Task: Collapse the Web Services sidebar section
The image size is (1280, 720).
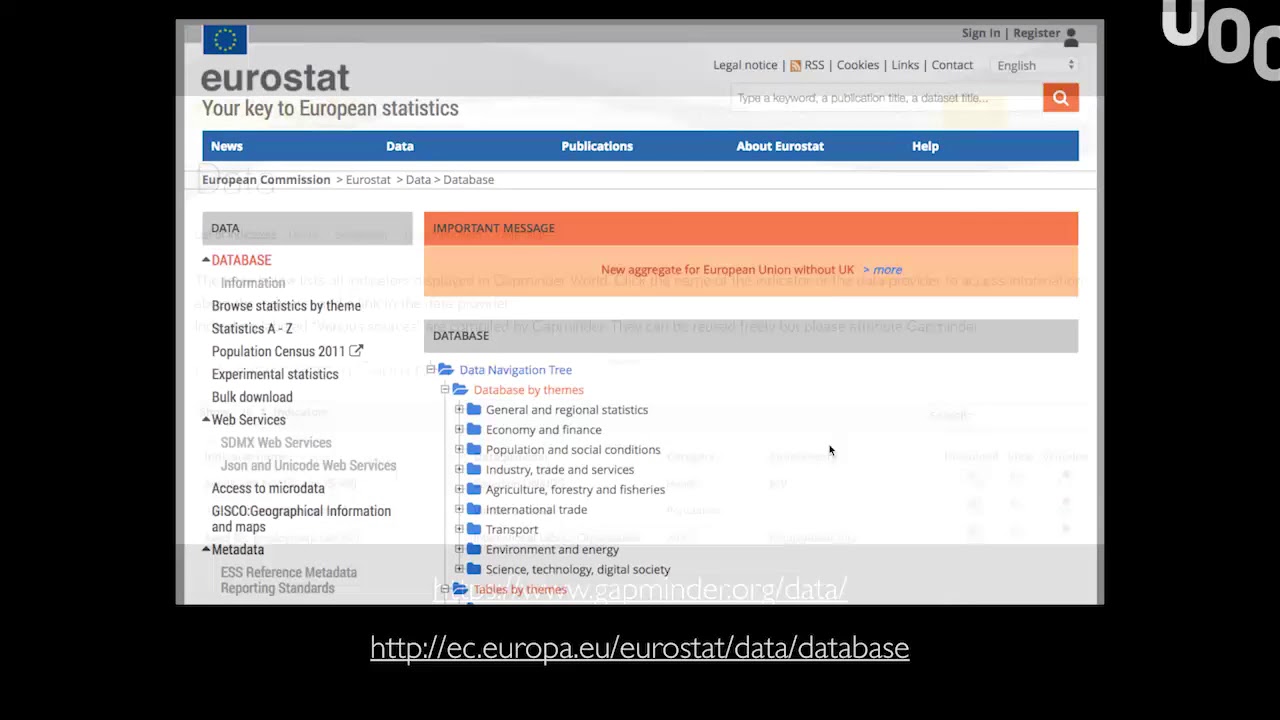Action: [206, 420]
